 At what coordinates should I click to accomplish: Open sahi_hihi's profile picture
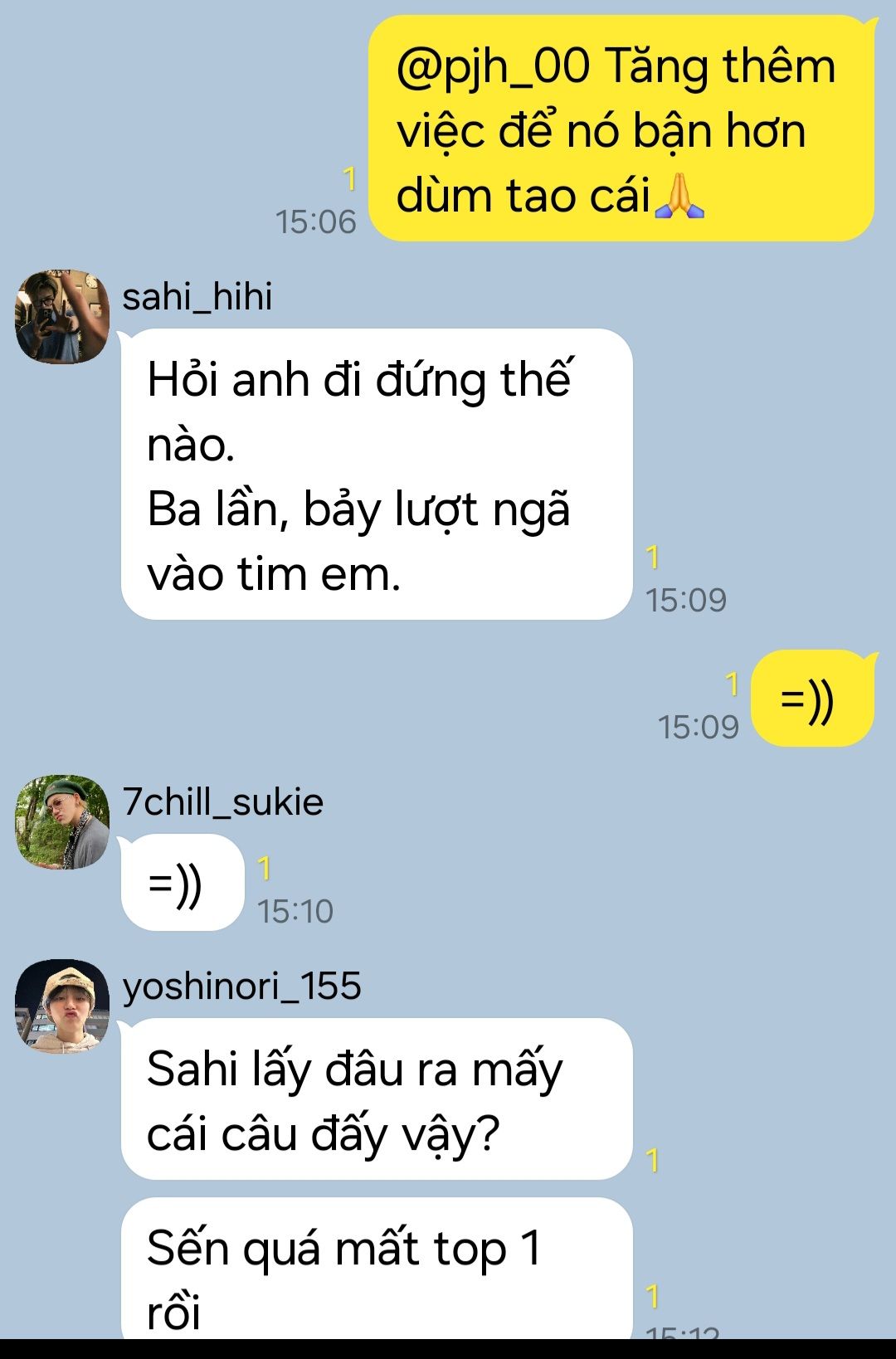62,316
